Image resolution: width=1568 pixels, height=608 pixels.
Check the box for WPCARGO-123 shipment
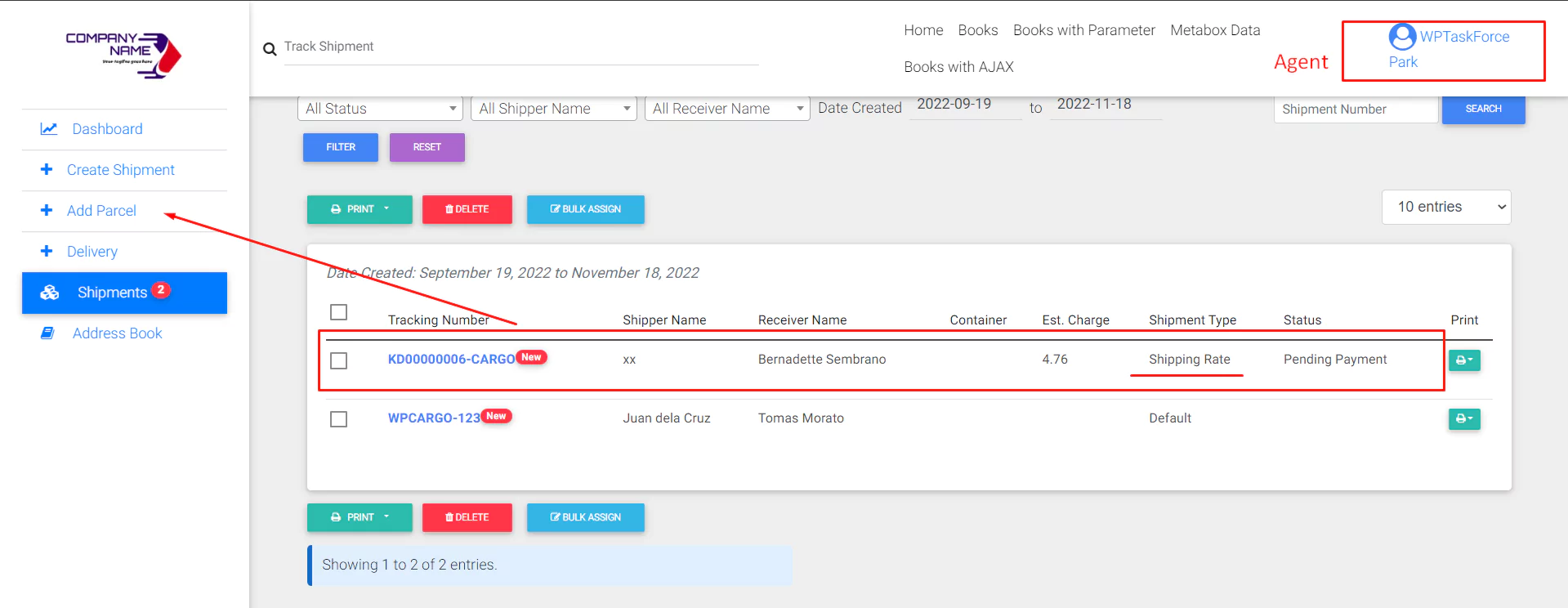(338, 419)
